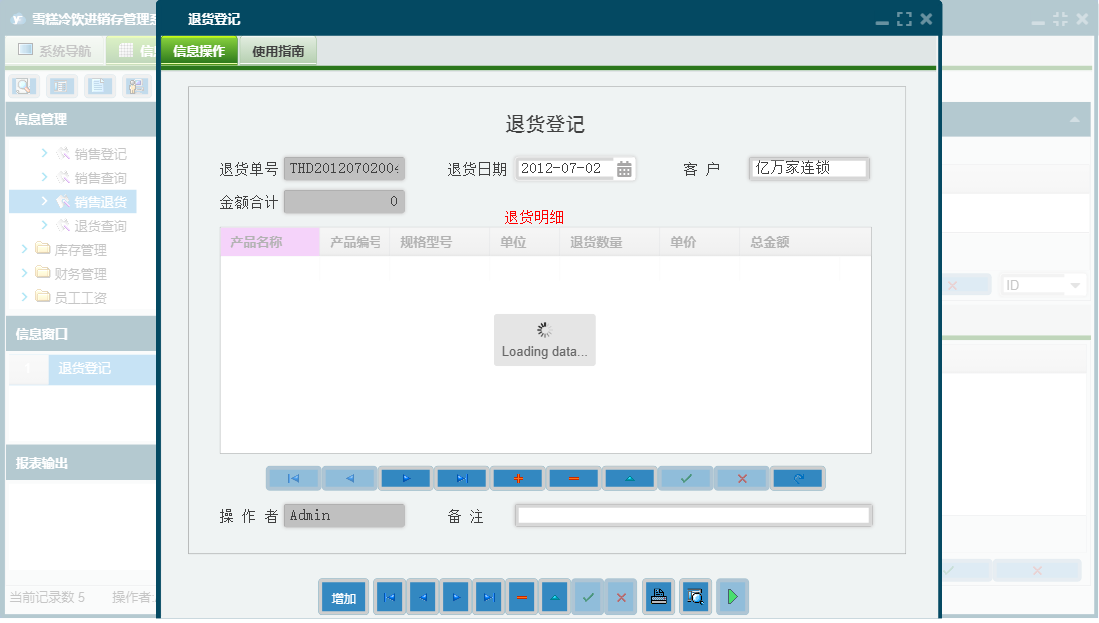Image resolution: width=1099 pixels, height=623 pixels.
Task: Jump to last record with navigator icon
Action: (x=461, y=478)
